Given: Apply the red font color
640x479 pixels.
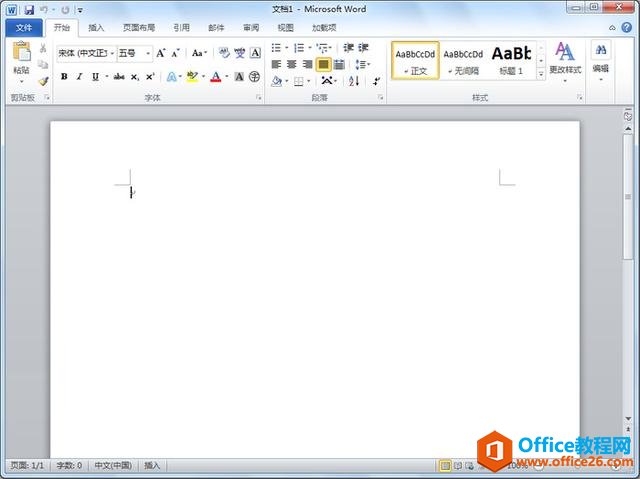Looking at the screenshot, I should coord(216,76).
